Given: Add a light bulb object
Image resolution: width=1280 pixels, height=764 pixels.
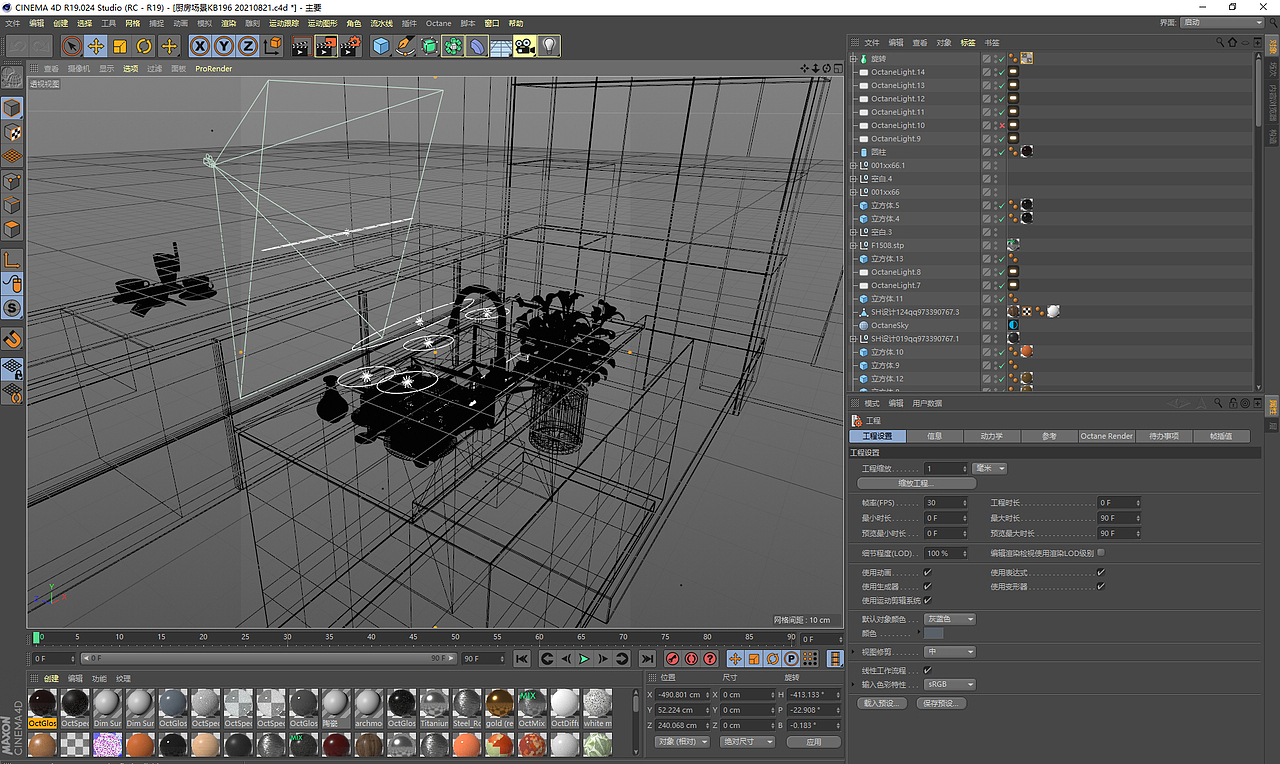Looking at the screenshot, I should point(549,46).
